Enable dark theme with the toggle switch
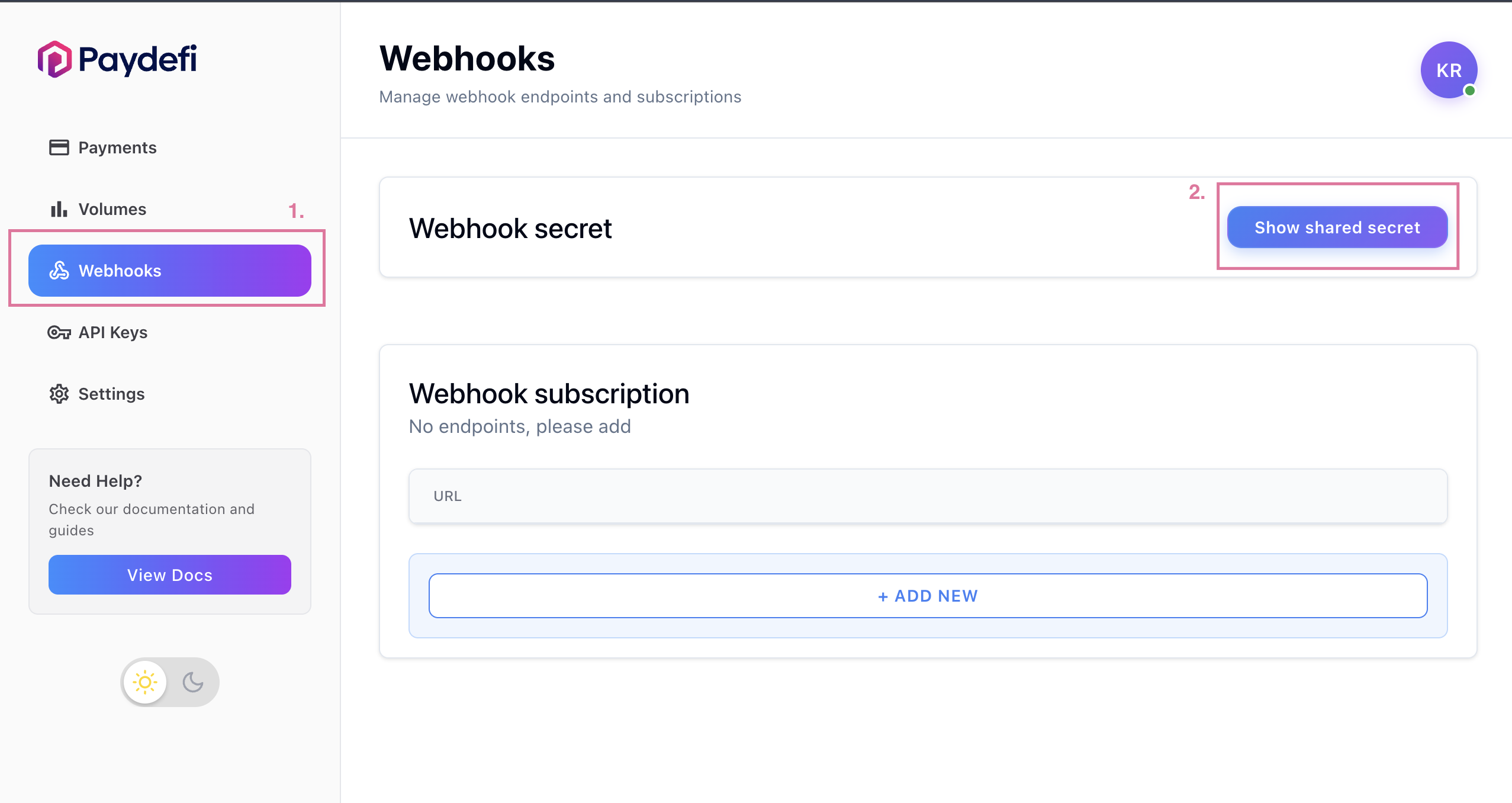Screen dimensions: 1512x803 click(x=194, y=682)
